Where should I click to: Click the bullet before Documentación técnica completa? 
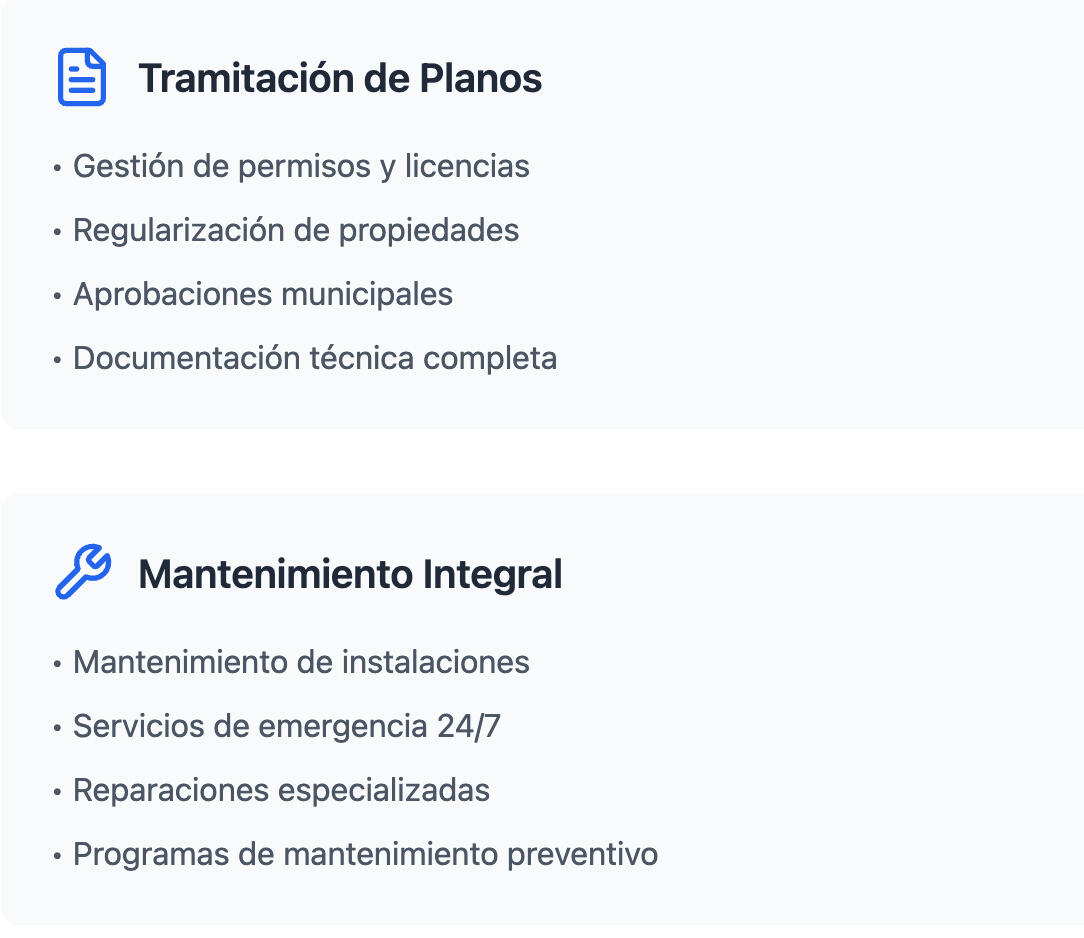point(57,359)
